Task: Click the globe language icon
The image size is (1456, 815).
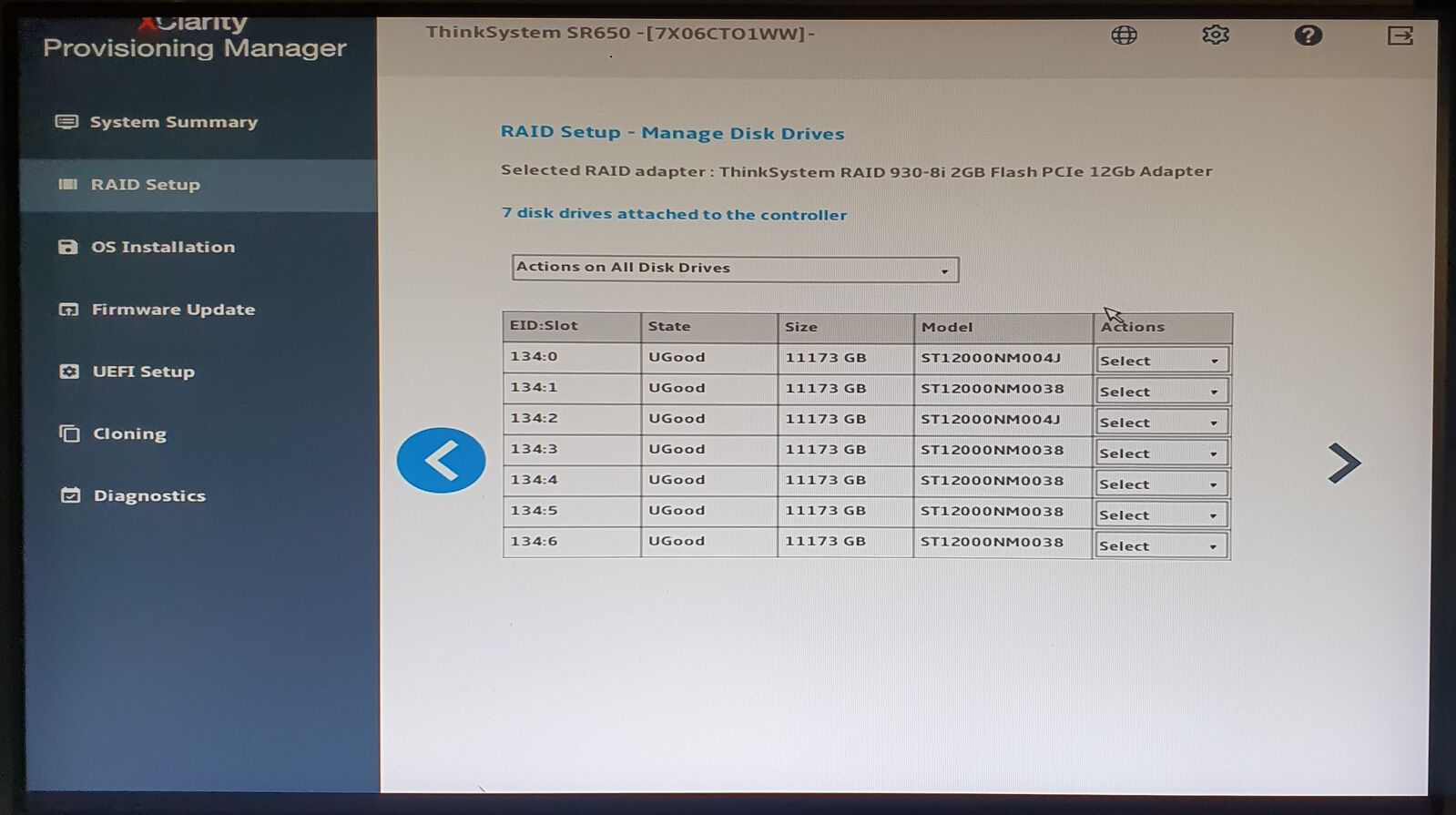Action: point(1124,36)
